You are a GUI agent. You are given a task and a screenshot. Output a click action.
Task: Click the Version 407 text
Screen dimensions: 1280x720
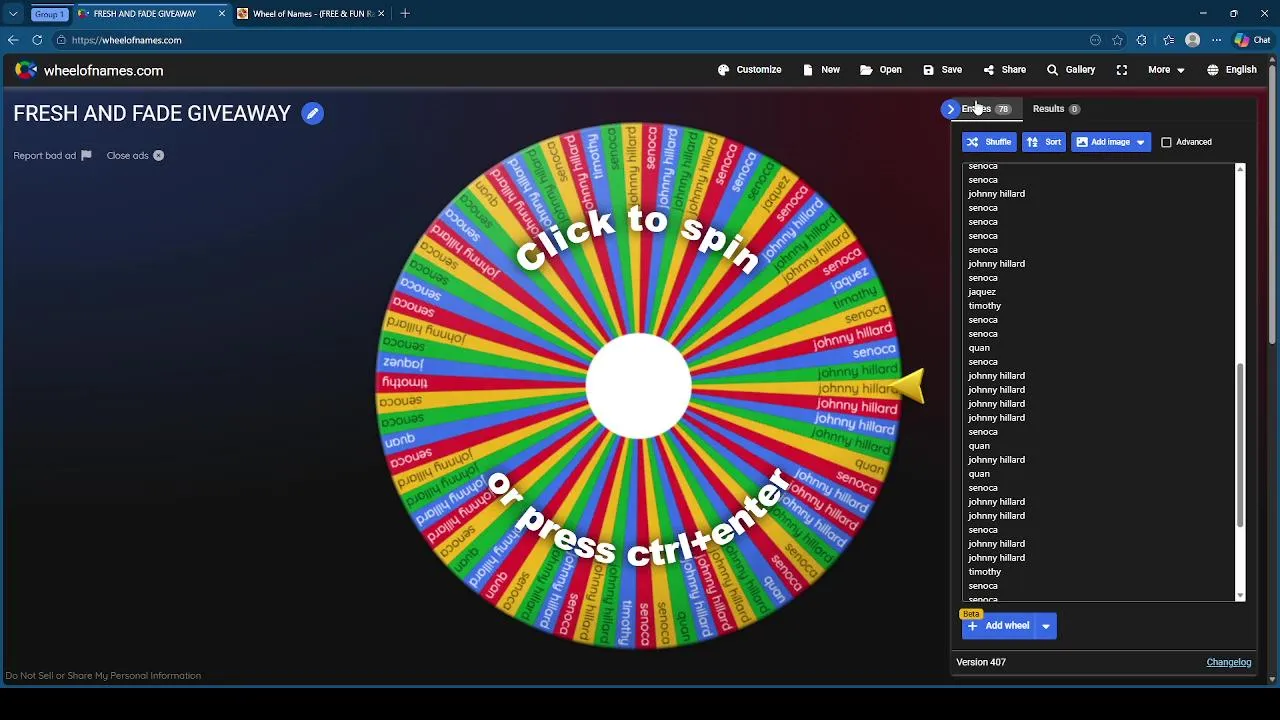coord(981,662)
